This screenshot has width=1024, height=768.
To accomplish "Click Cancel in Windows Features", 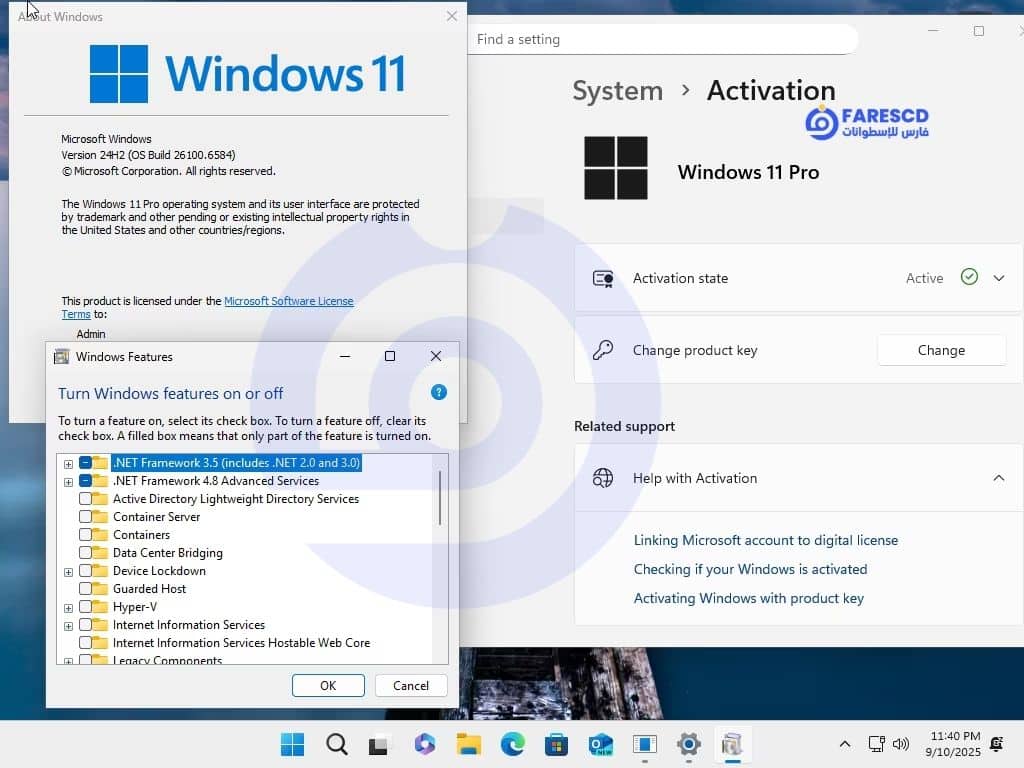I will pos(411,685).
